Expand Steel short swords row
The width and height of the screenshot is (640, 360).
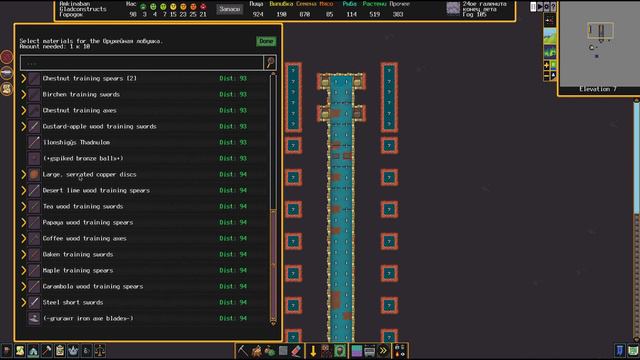coord(24,302)
